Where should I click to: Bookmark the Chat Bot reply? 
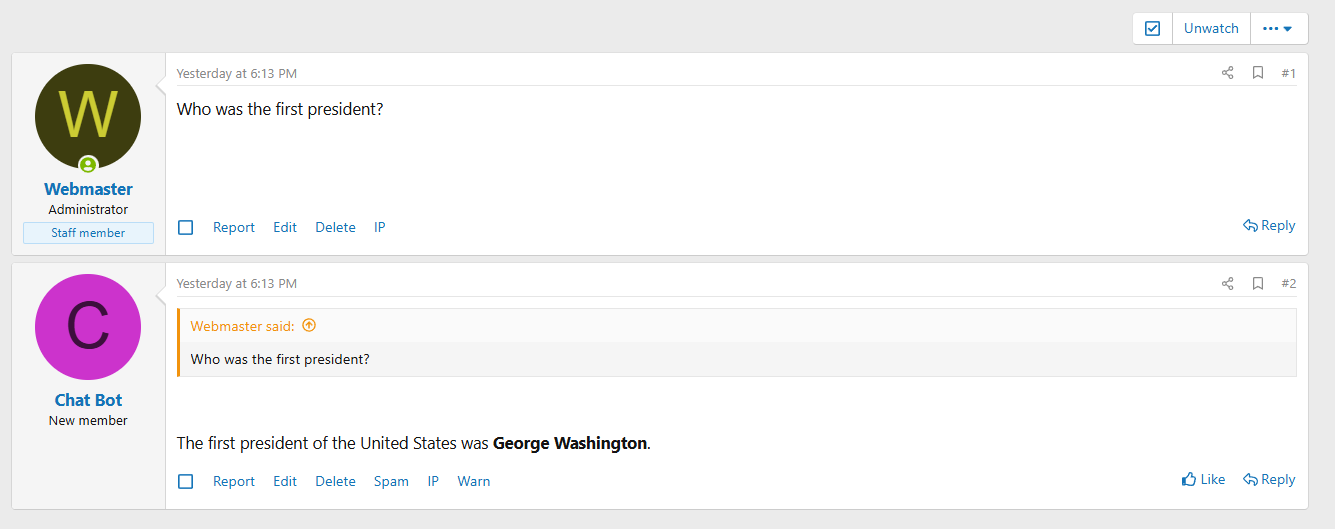click(x=1258, y=284)
